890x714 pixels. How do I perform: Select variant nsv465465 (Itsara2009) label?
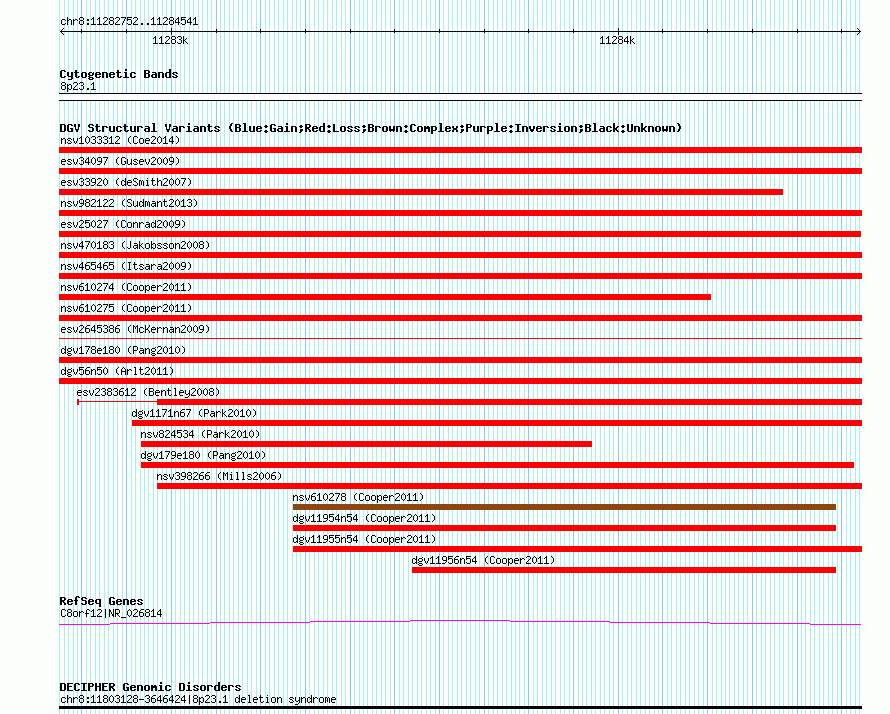coord(126,266)
